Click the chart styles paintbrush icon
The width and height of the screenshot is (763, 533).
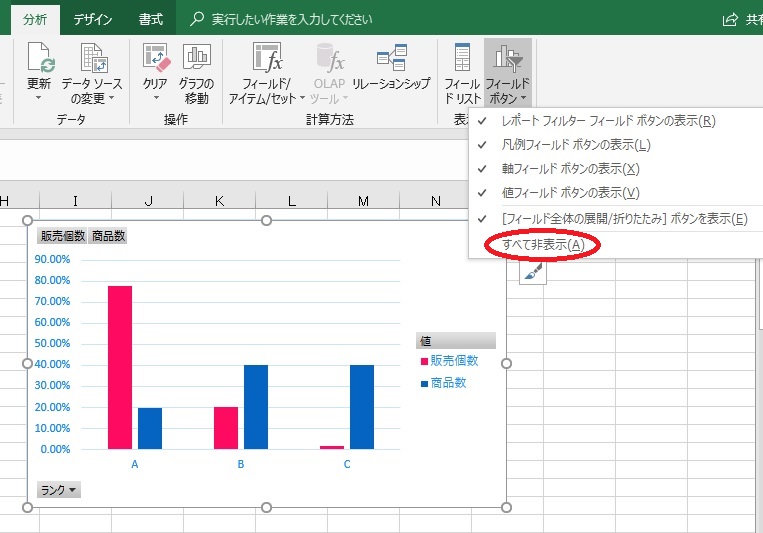[532, 271]
